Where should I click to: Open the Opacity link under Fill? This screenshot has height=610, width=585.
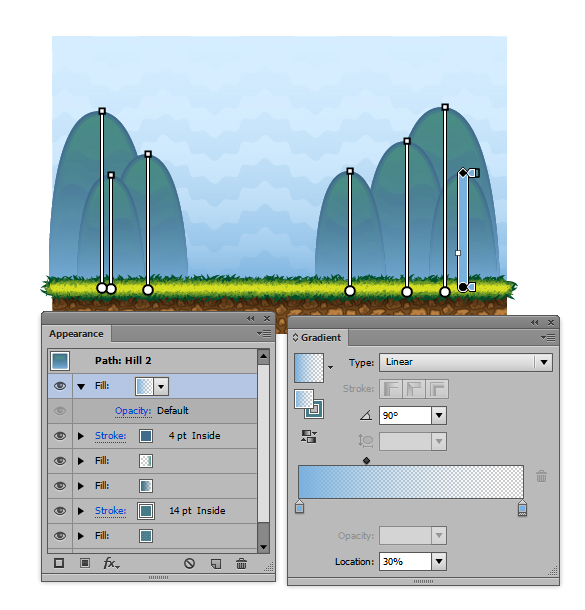pos(133,411)
